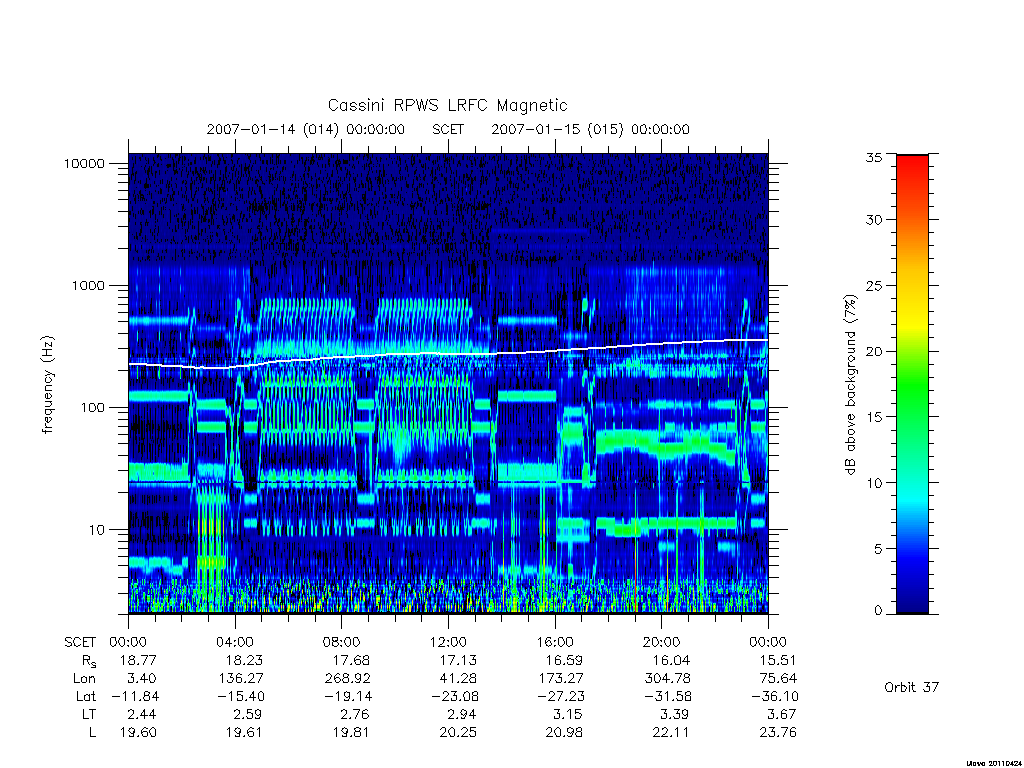This screenshot has height=768, width=1024.
Task: Click the '20:00' SCET time tick label
Action: 662,642
